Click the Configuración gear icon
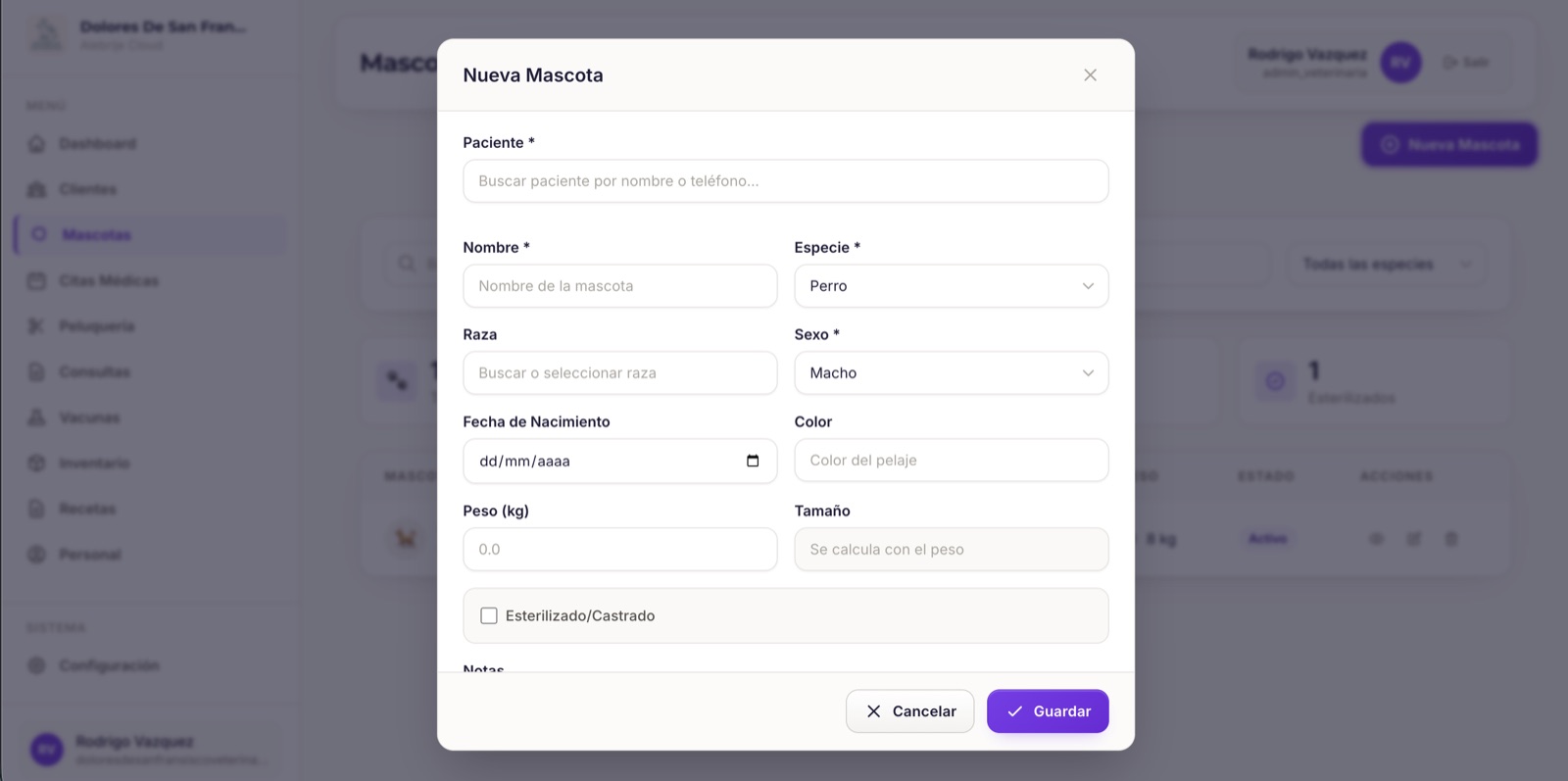The width and height of the screenshot is (1568, 781). click(x=37, y=665)
